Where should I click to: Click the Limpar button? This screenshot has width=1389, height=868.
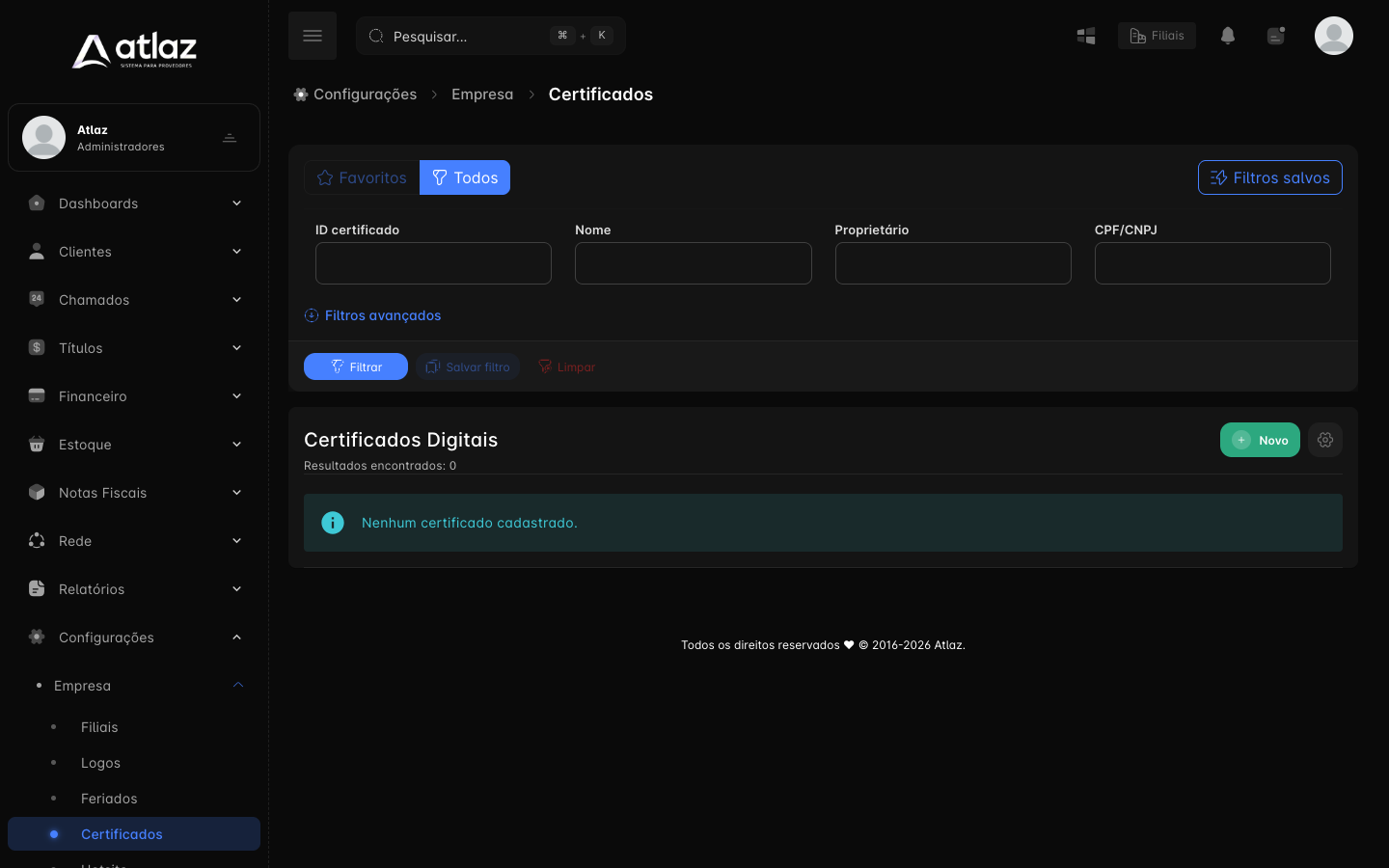[x=567, y=366]
